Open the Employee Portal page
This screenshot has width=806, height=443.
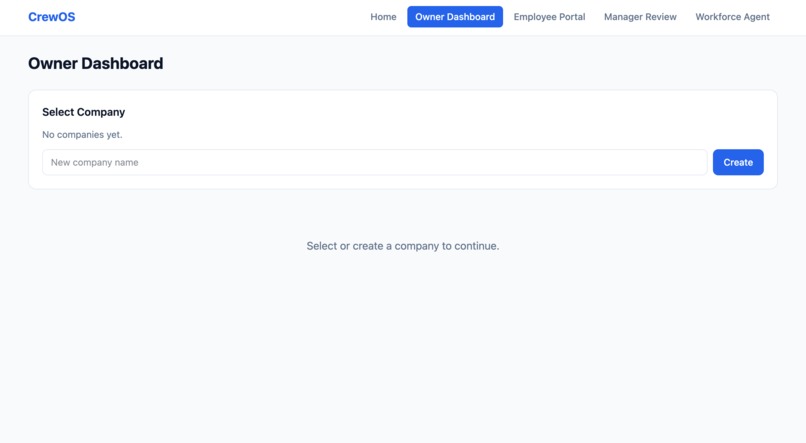[549, 17]
